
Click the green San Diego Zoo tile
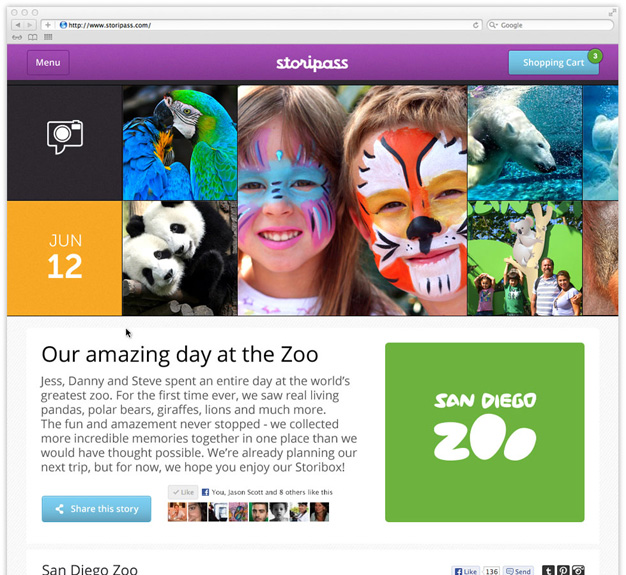pyautogui.click(x=485, y=432)
